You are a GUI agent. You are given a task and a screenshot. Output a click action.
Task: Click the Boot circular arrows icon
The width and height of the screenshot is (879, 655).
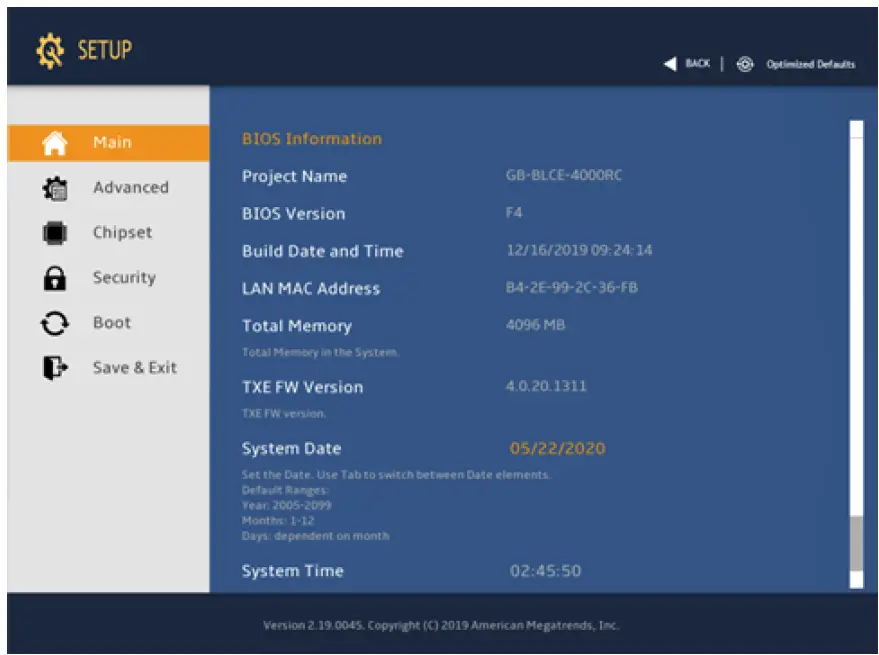[55, 323]
